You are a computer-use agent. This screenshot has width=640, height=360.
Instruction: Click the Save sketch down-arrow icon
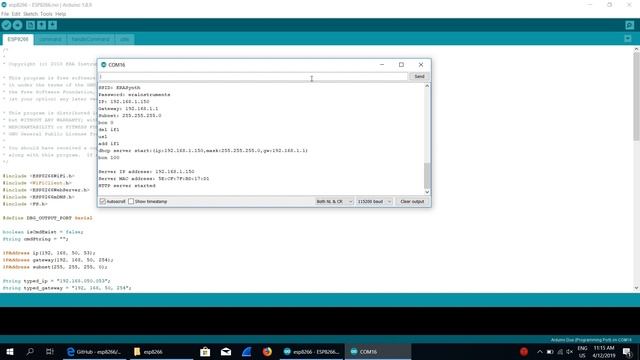[x=53, y=25]
